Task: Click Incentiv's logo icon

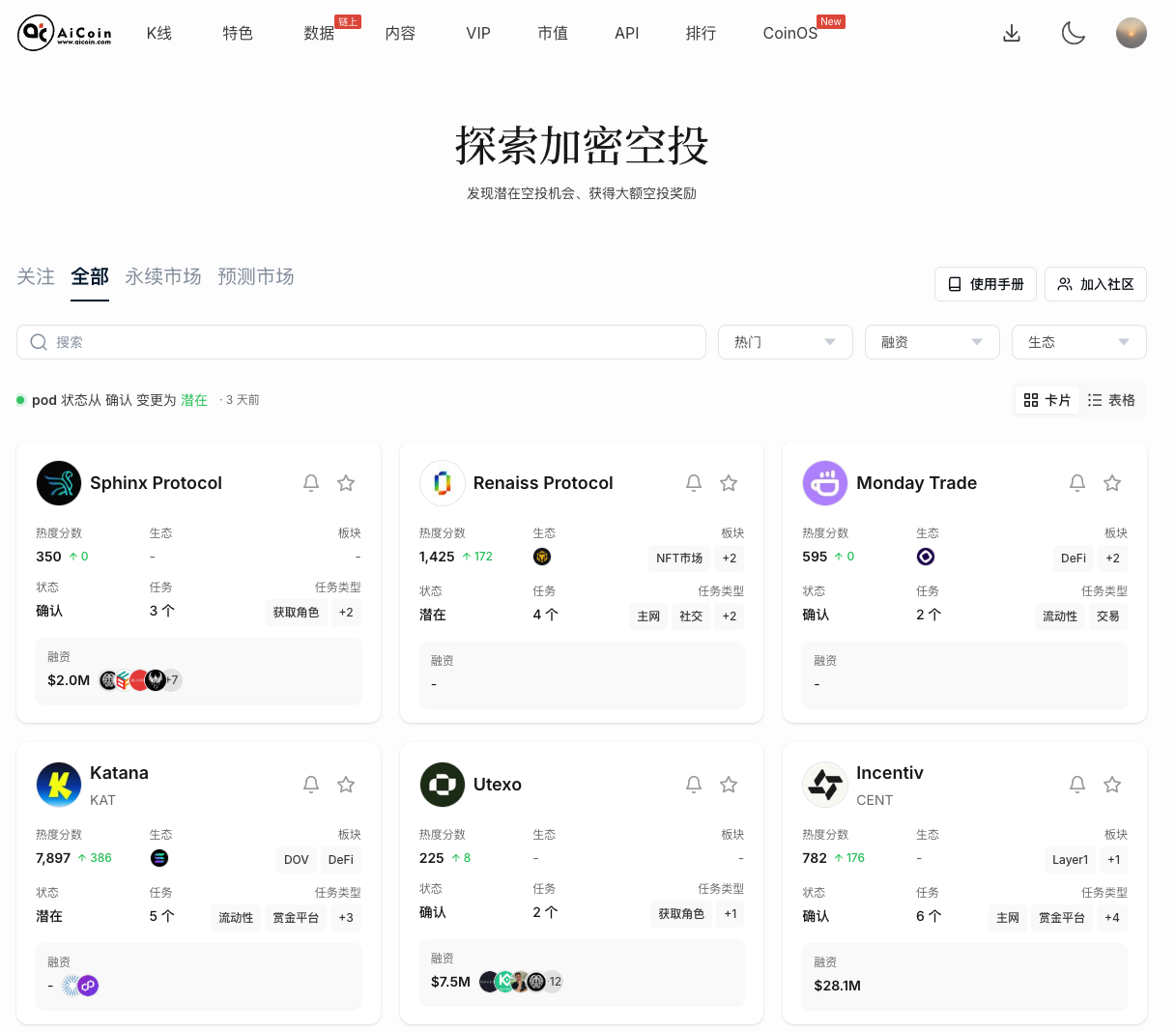Action: pos(825,784)
